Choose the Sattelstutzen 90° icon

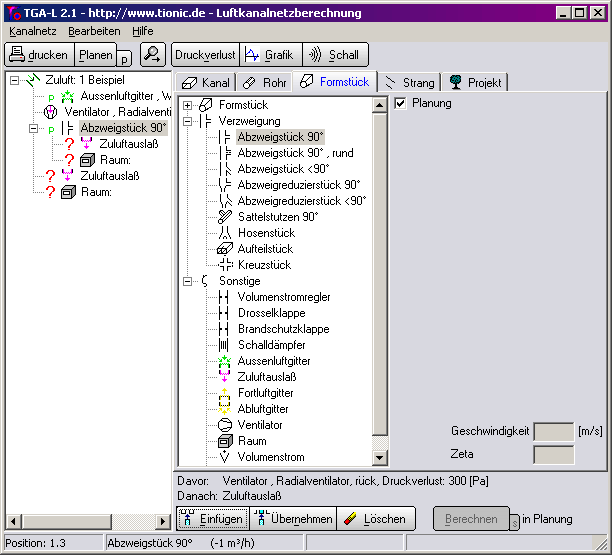pos(225,217)
